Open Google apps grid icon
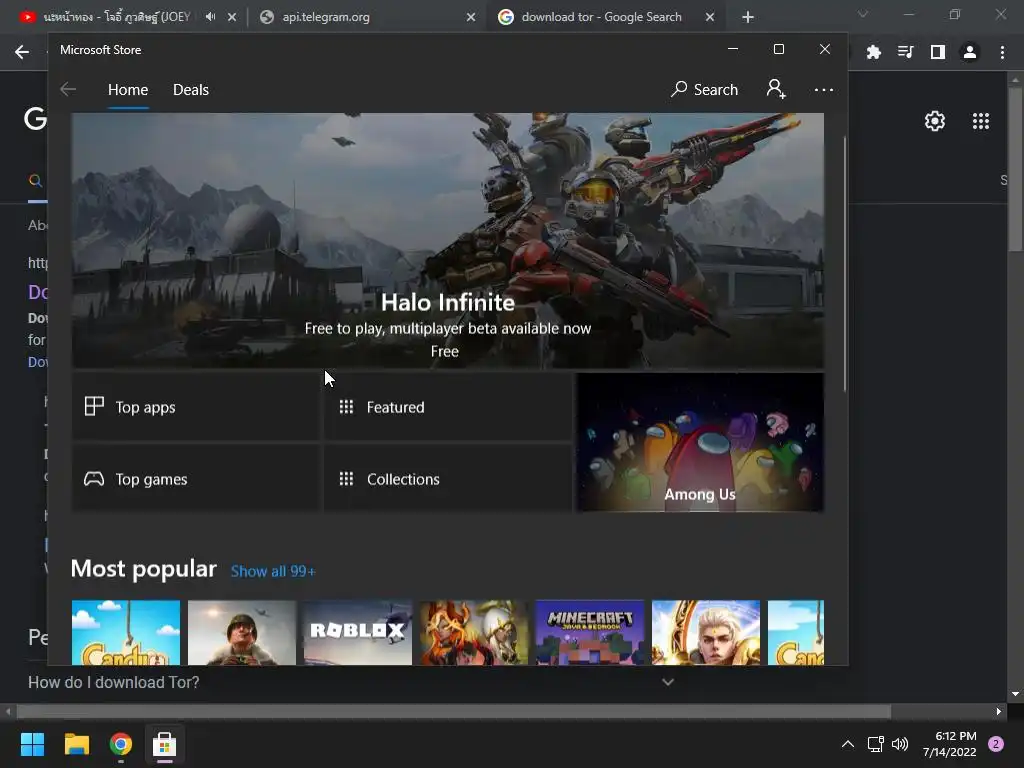 [981, 121]
